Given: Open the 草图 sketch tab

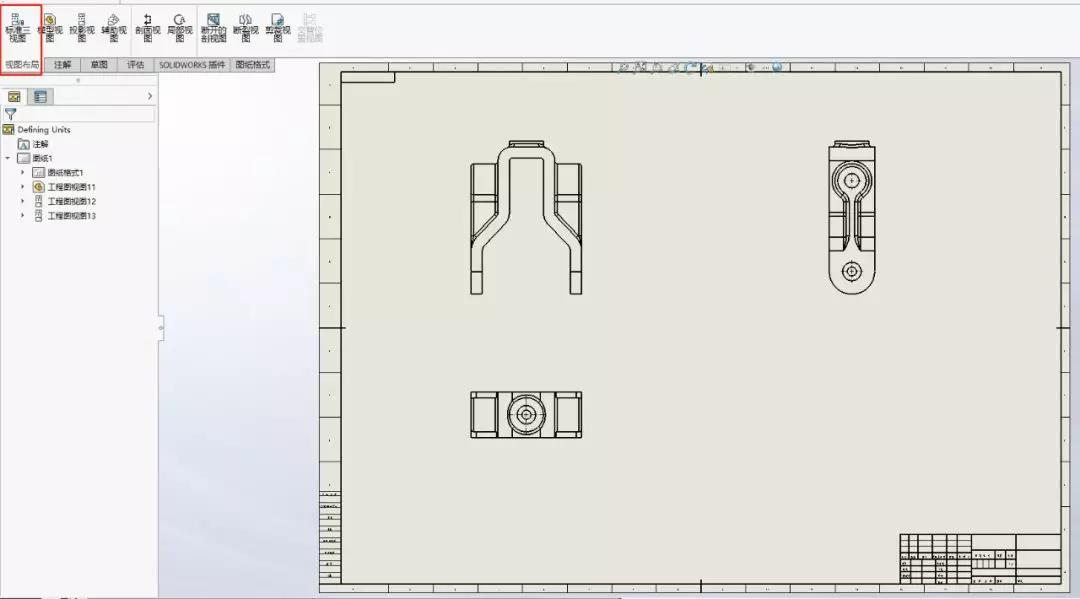Looking at the screenshot, I should (x=99, y=65).
